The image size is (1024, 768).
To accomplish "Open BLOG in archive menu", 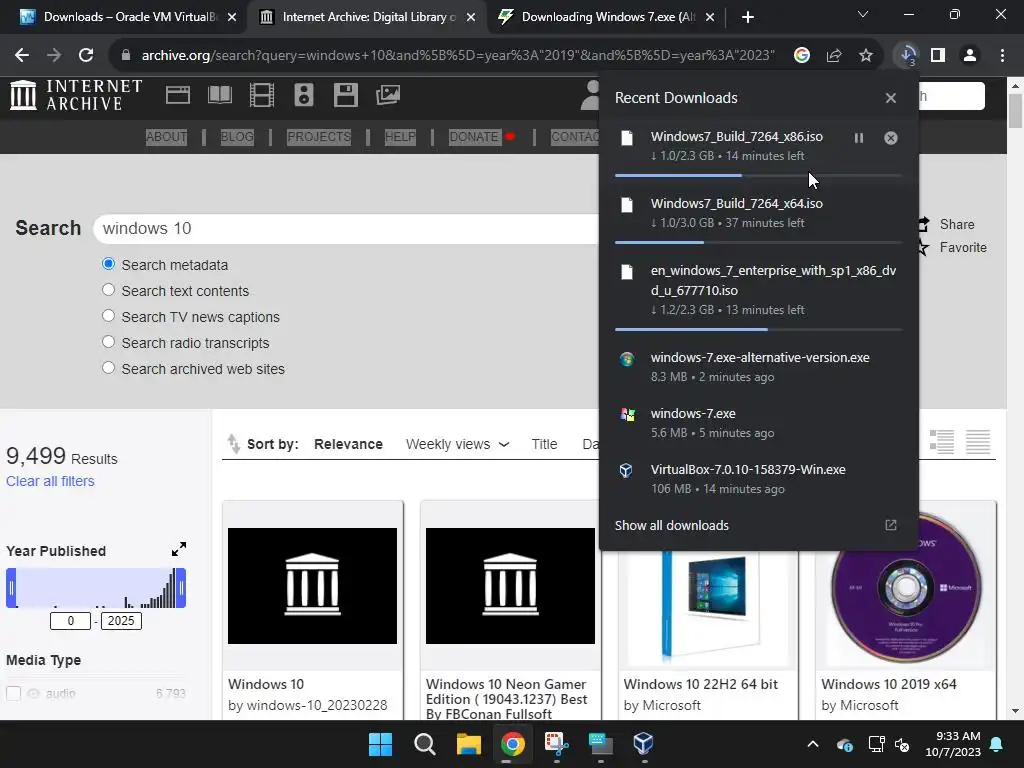I will (237, 136).
